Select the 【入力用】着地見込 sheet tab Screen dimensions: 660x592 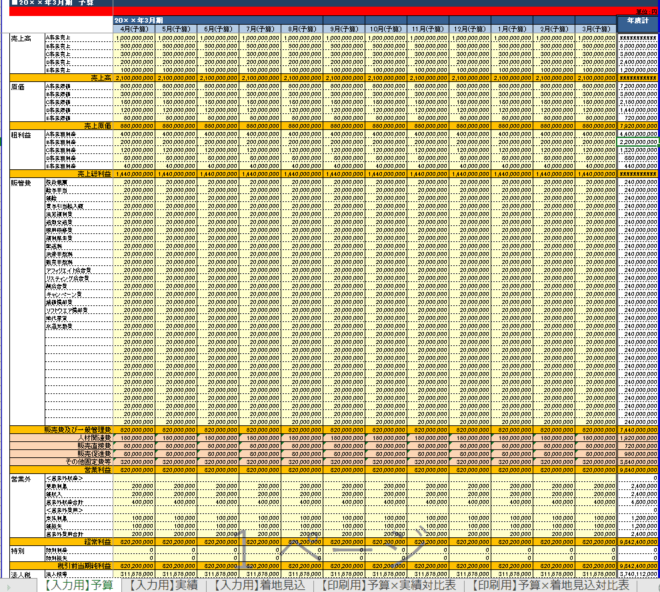coord(260,584)
